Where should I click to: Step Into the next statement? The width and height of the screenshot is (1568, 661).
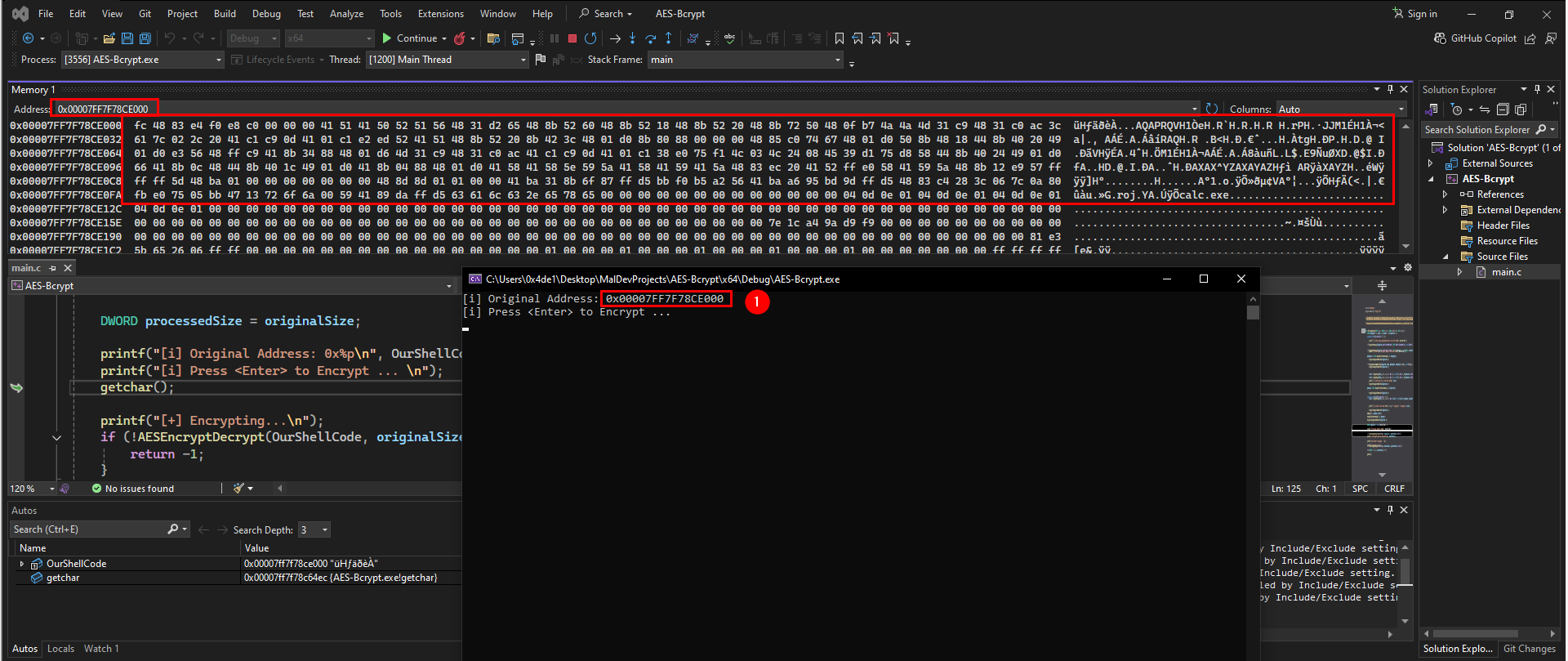[x=632, y=38]
